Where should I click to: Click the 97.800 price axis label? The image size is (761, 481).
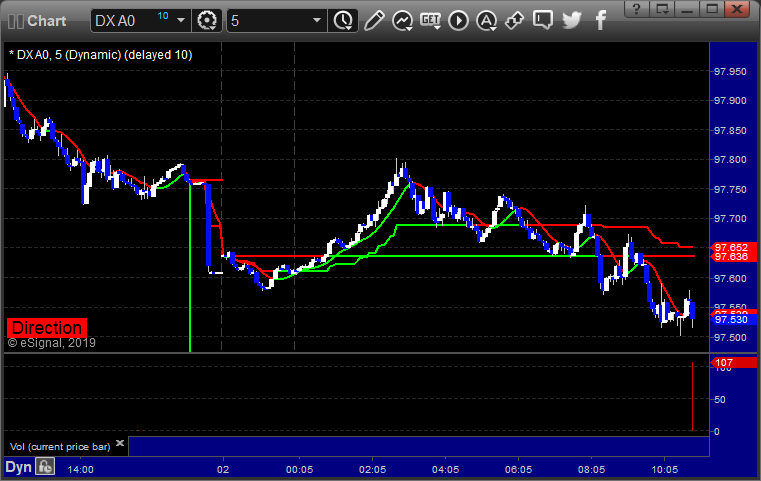pyautogui.click(x=730, y=160)
